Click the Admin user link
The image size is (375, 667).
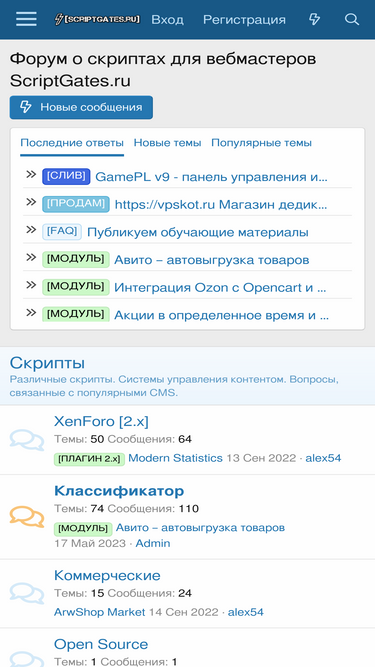click(x=153, y=543)
